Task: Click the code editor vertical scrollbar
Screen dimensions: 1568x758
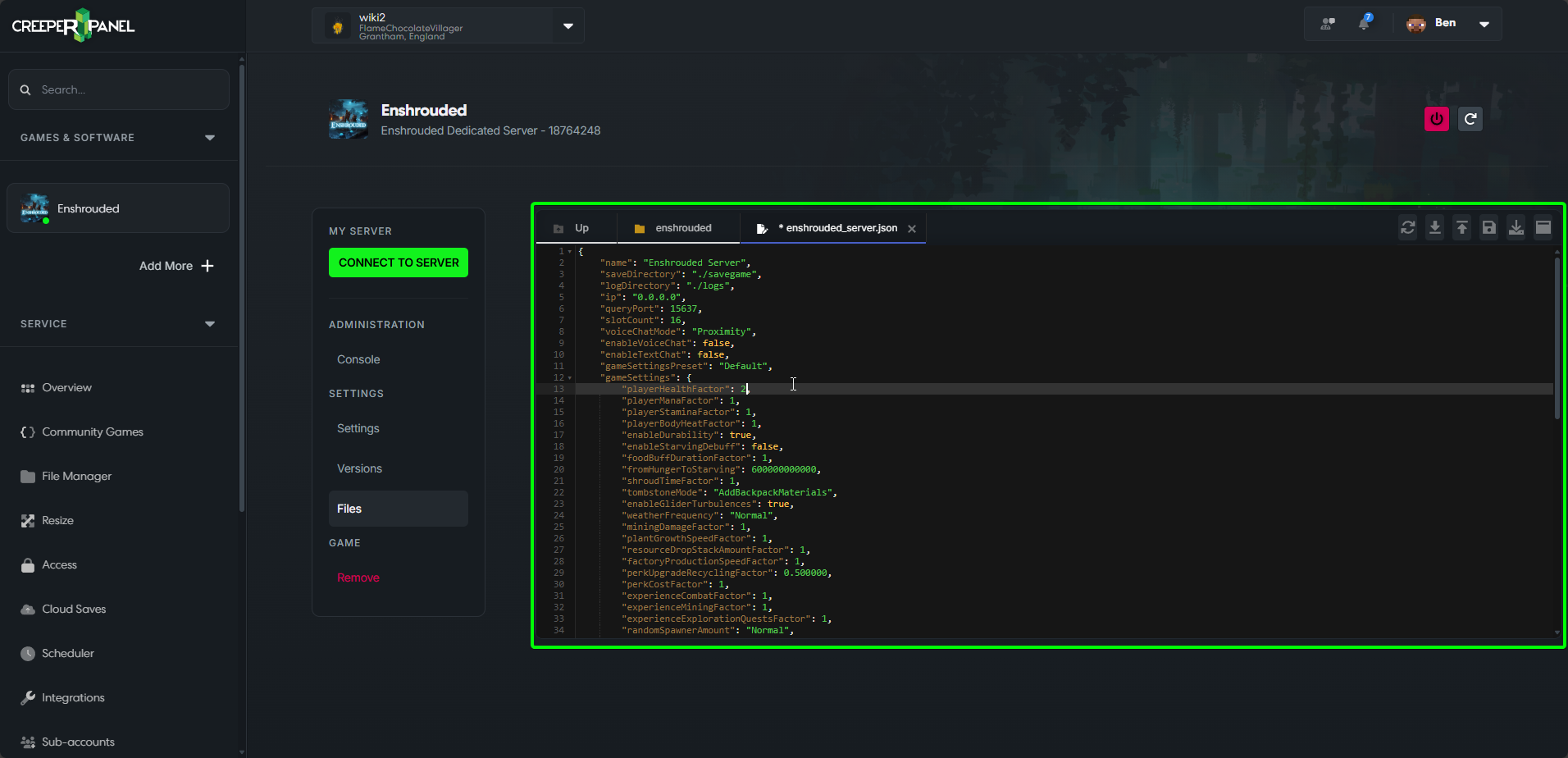Action: 1557,336
